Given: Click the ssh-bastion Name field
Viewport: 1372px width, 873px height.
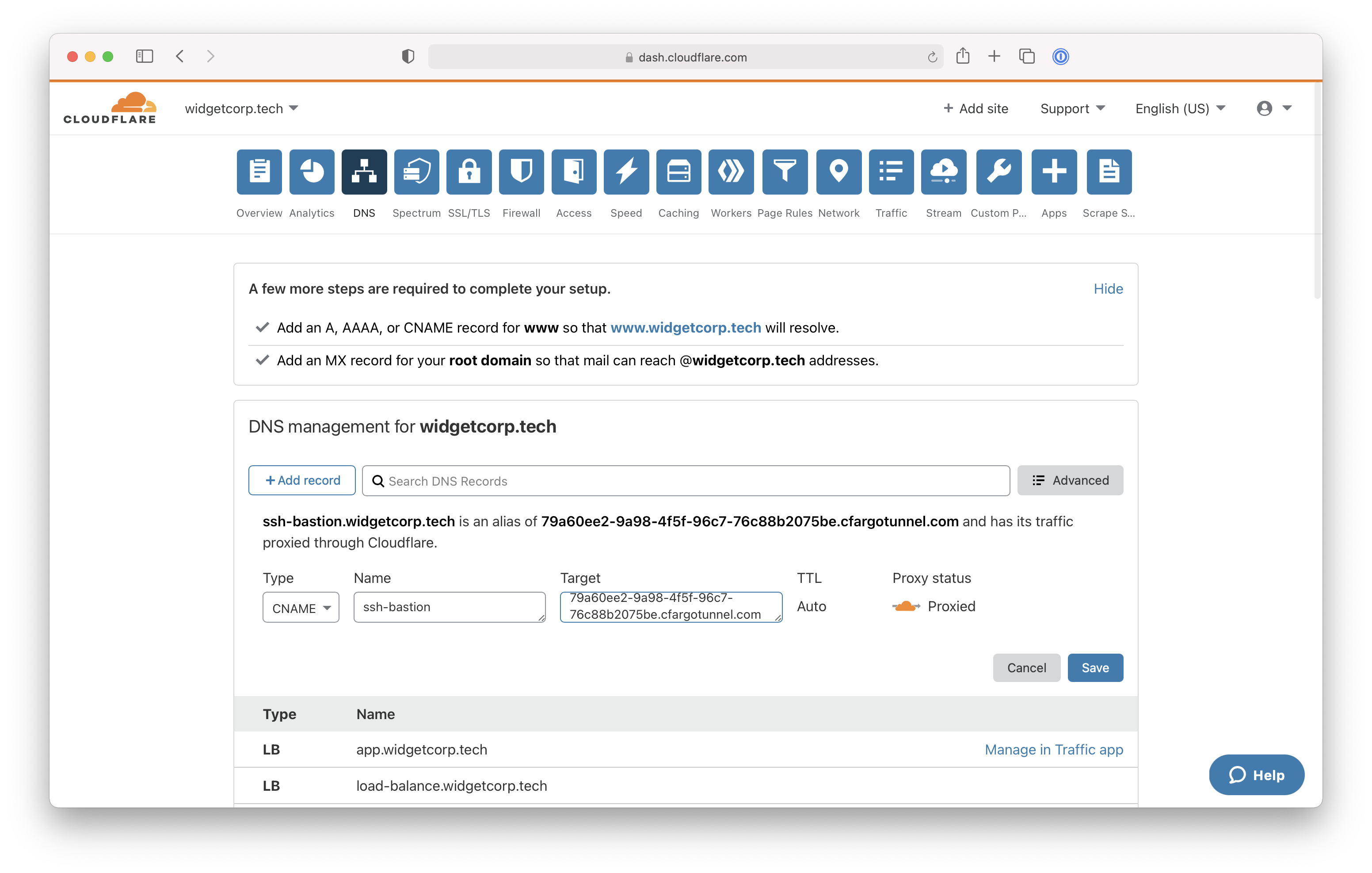Looking at the screenshot, I should [x=450, y=607].
